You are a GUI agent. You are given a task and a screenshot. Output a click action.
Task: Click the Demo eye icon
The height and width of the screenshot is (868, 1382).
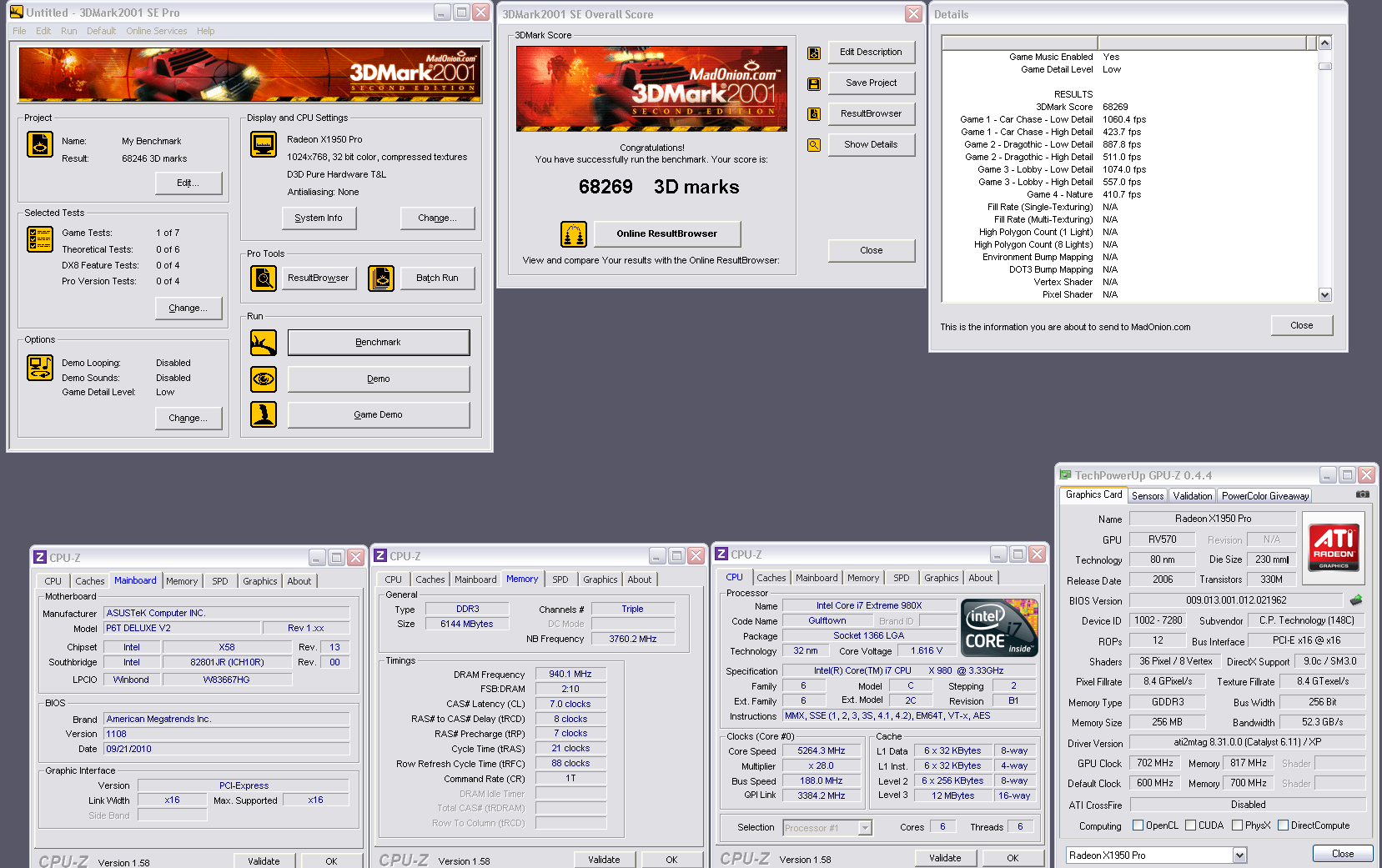[x=264, y=379]
